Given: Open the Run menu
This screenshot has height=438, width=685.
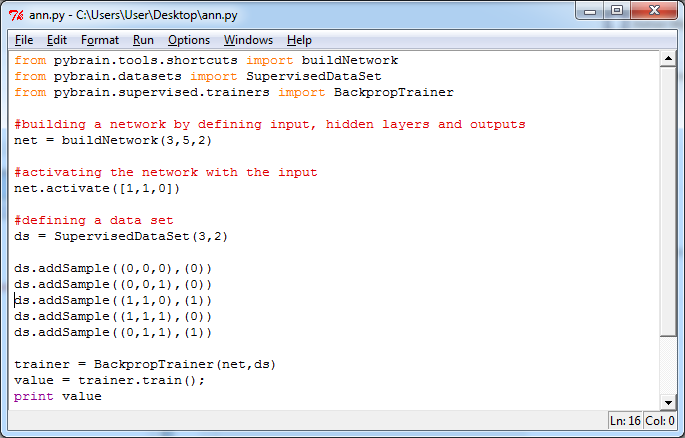Looking at the screenshot, I should [x=143, y=40].
